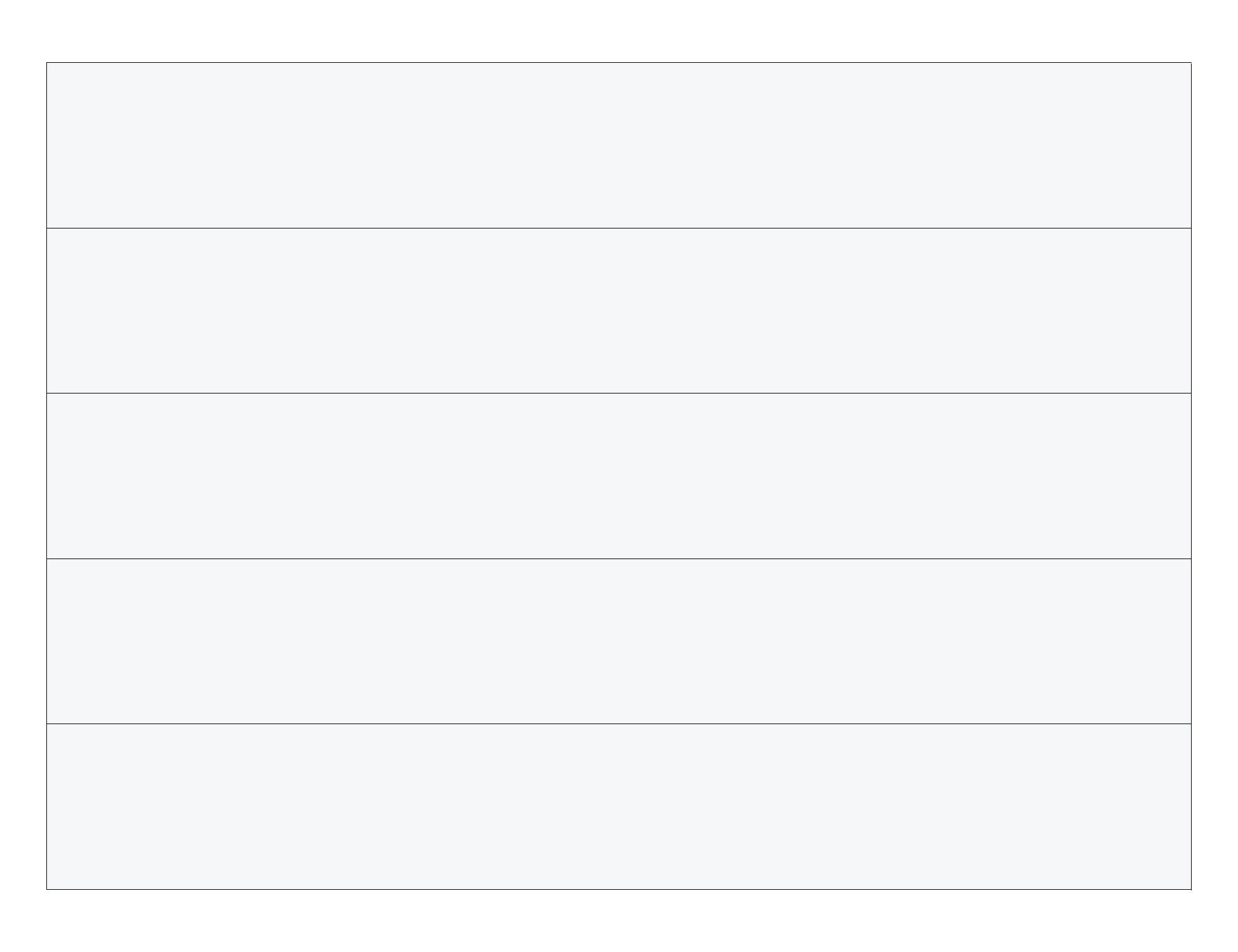Image resolution: width=1238 pixels, height=952 pixels.
Task: Click the white margin below the table
Action: (x=619, y=920)
